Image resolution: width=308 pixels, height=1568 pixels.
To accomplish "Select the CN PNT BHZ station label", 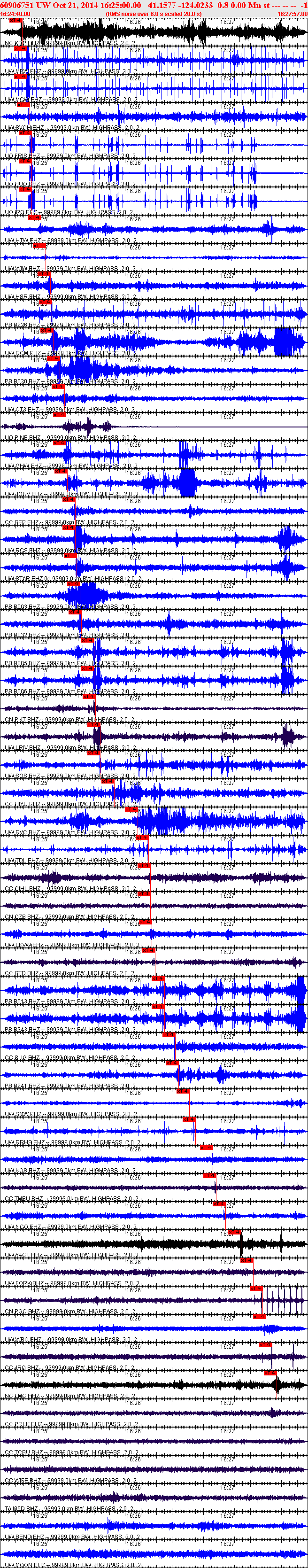I will pos(70,720).
